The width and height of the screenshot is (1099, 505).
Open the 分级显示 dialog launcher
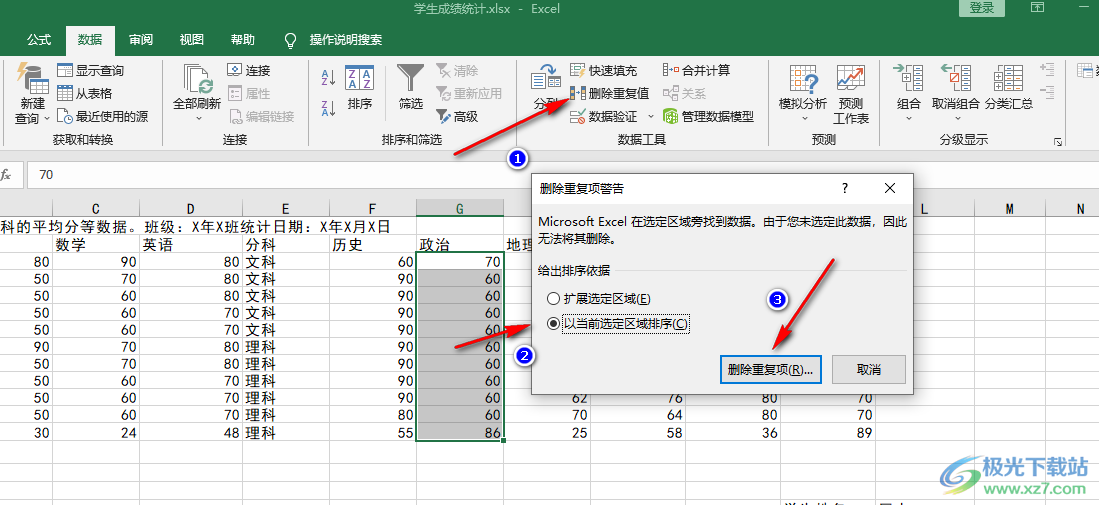click(x=1057, y=142)
